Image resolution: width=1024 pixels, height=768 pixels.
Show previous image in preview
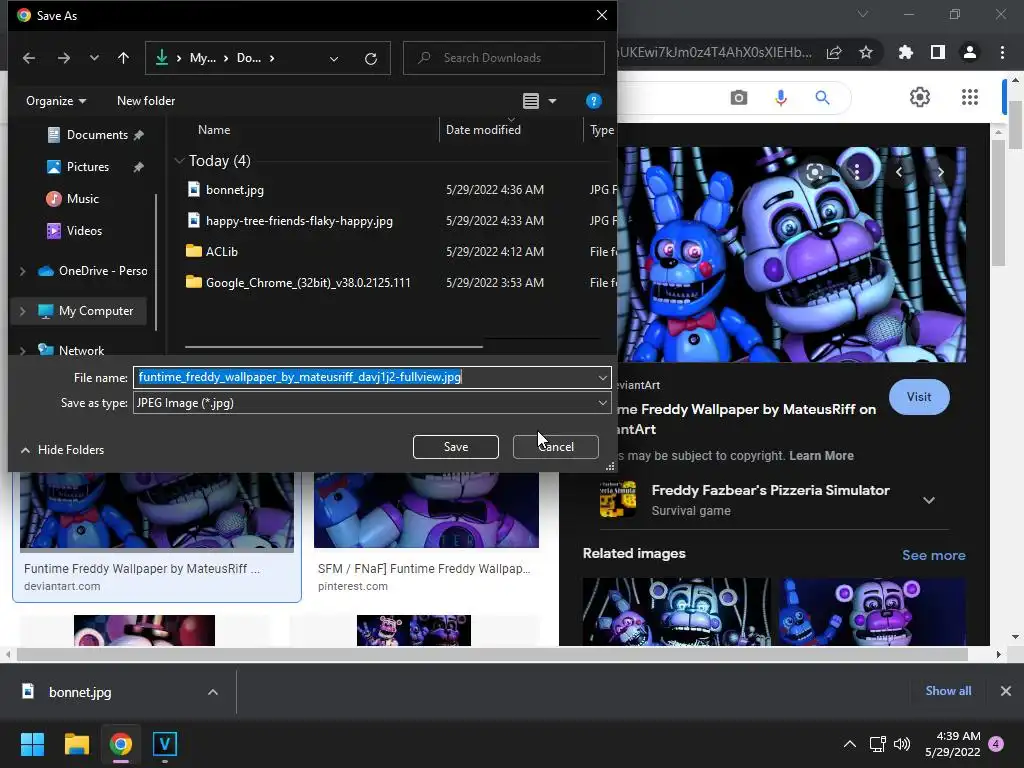coord(899,172)
